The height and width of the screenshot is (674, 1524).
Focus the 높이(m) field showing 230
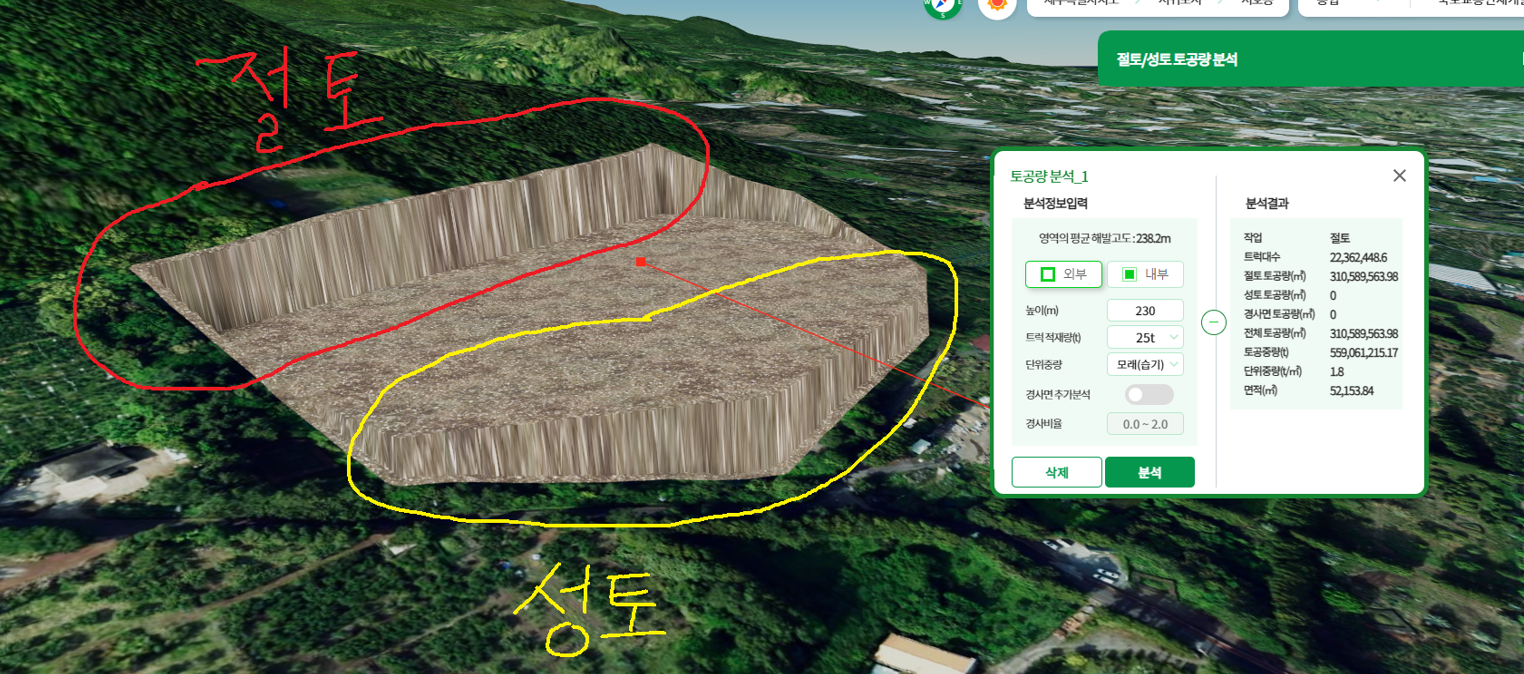pos(1145,310)
